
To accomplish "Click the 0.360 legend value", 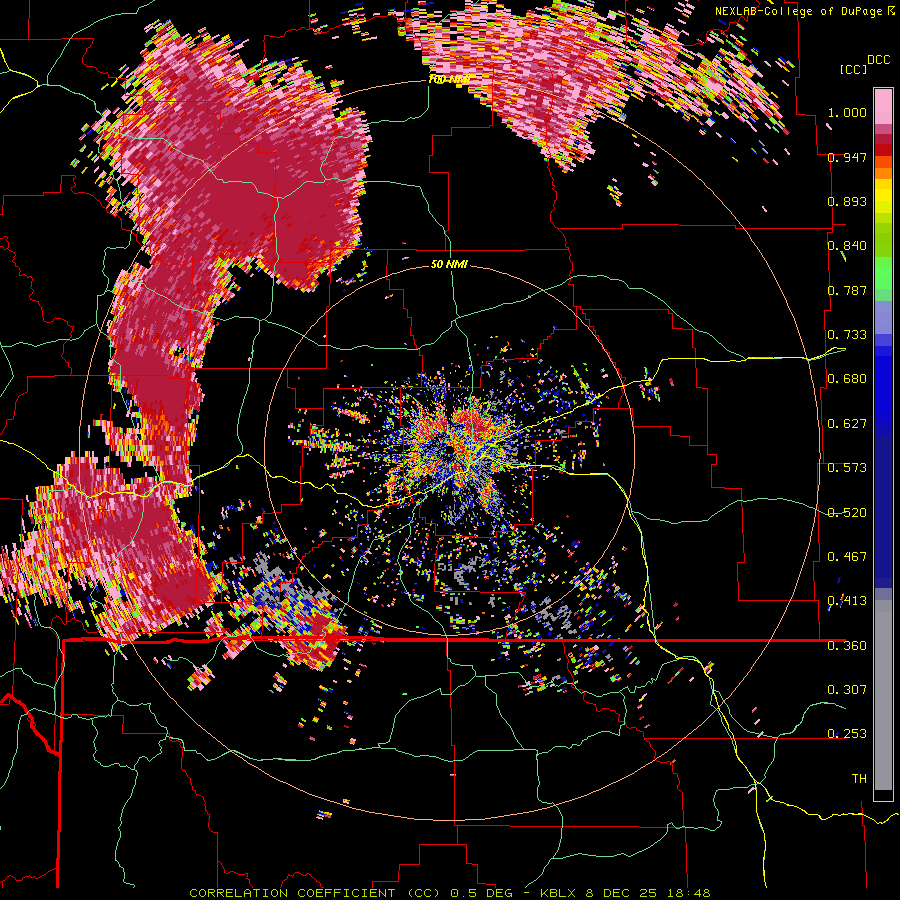I will click(x=847, y=646).
